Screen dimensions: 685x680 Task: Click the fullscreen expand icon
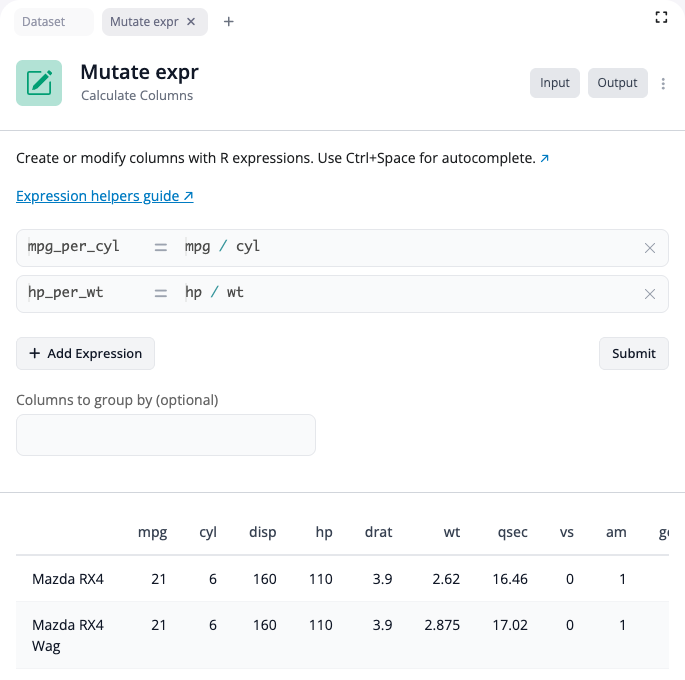[660, 17]
